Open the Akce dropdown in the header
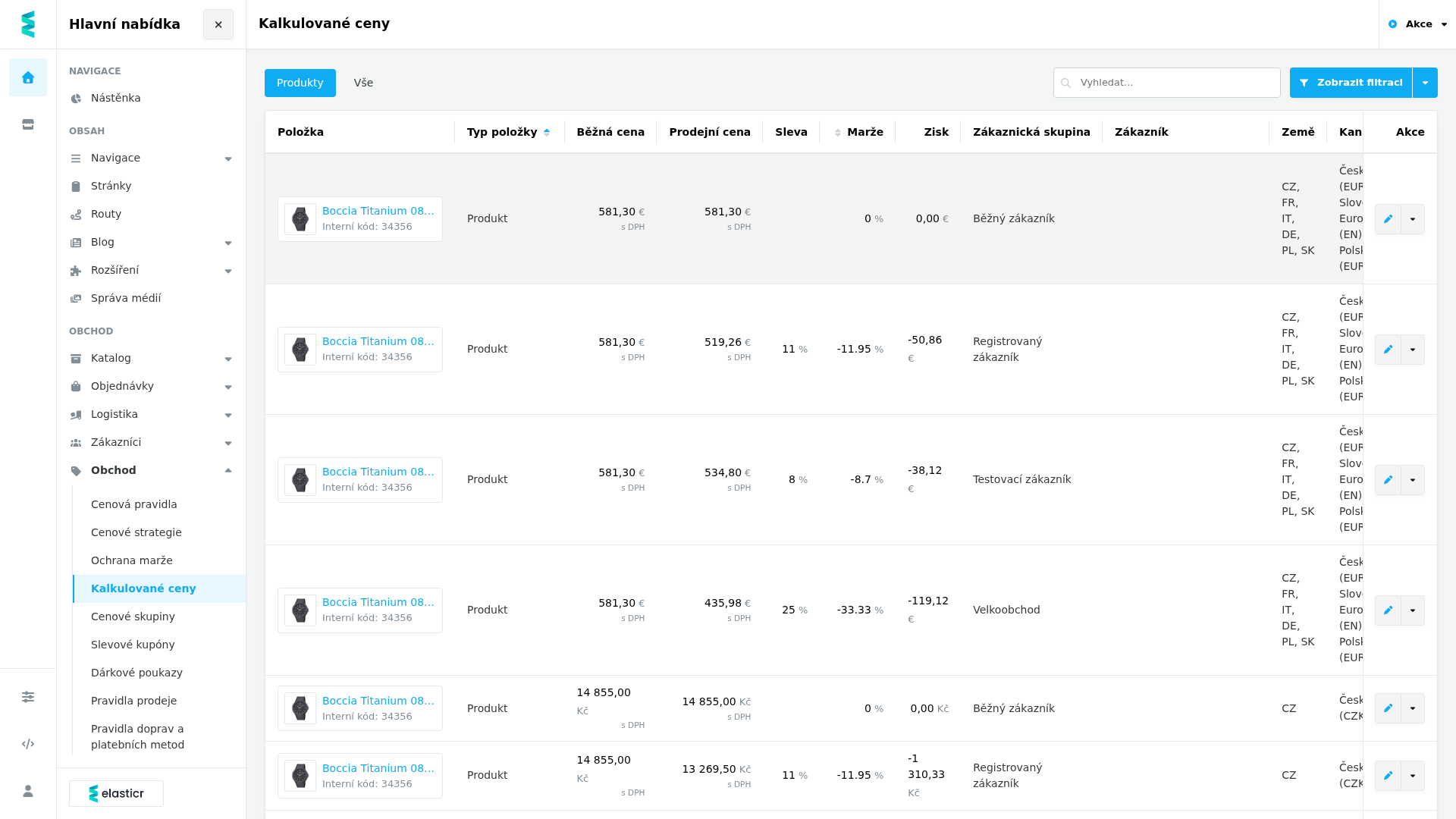 pos(1417,24)
